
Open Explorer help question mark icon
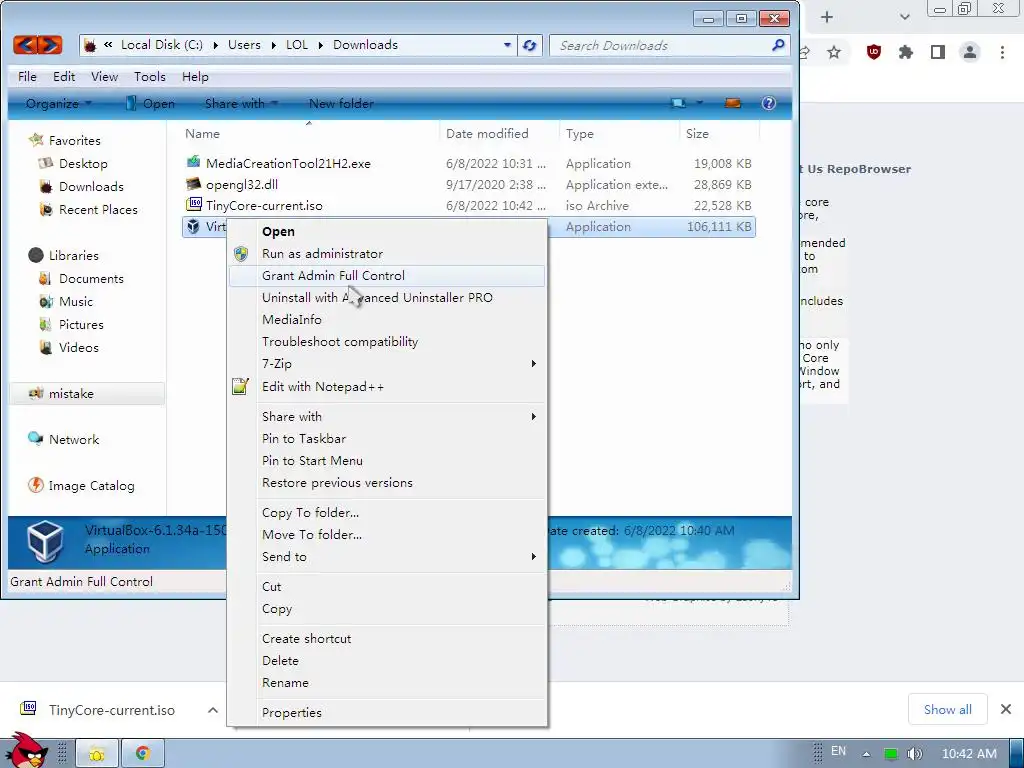tap(769, 103)
